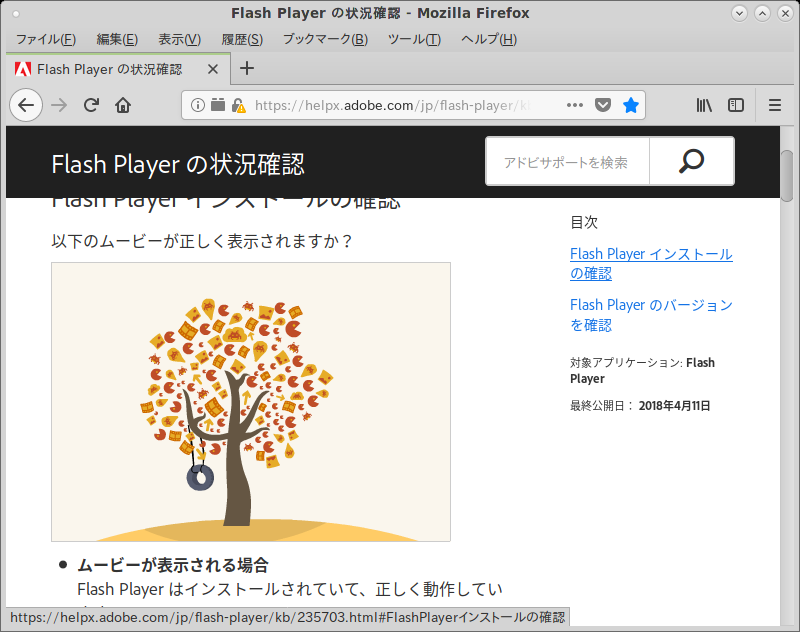Reload the current page
The height and width of the screenshot is (632, 800).
[x=91, y=105]
